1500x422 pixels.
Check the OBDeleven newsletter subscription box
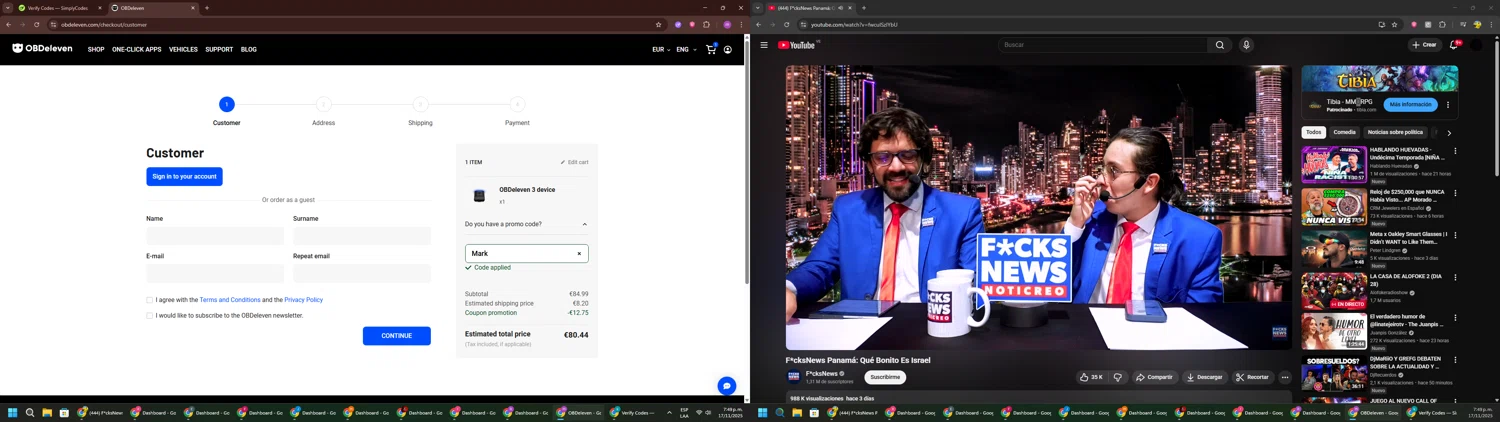[150, 316]
